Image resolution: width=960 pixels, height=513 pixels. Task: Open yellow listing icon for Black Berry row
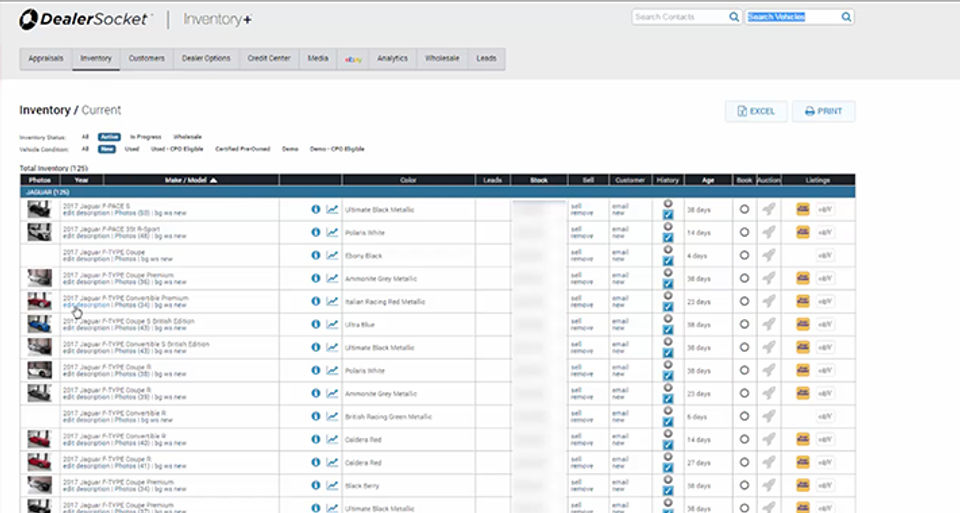point(803,485)
